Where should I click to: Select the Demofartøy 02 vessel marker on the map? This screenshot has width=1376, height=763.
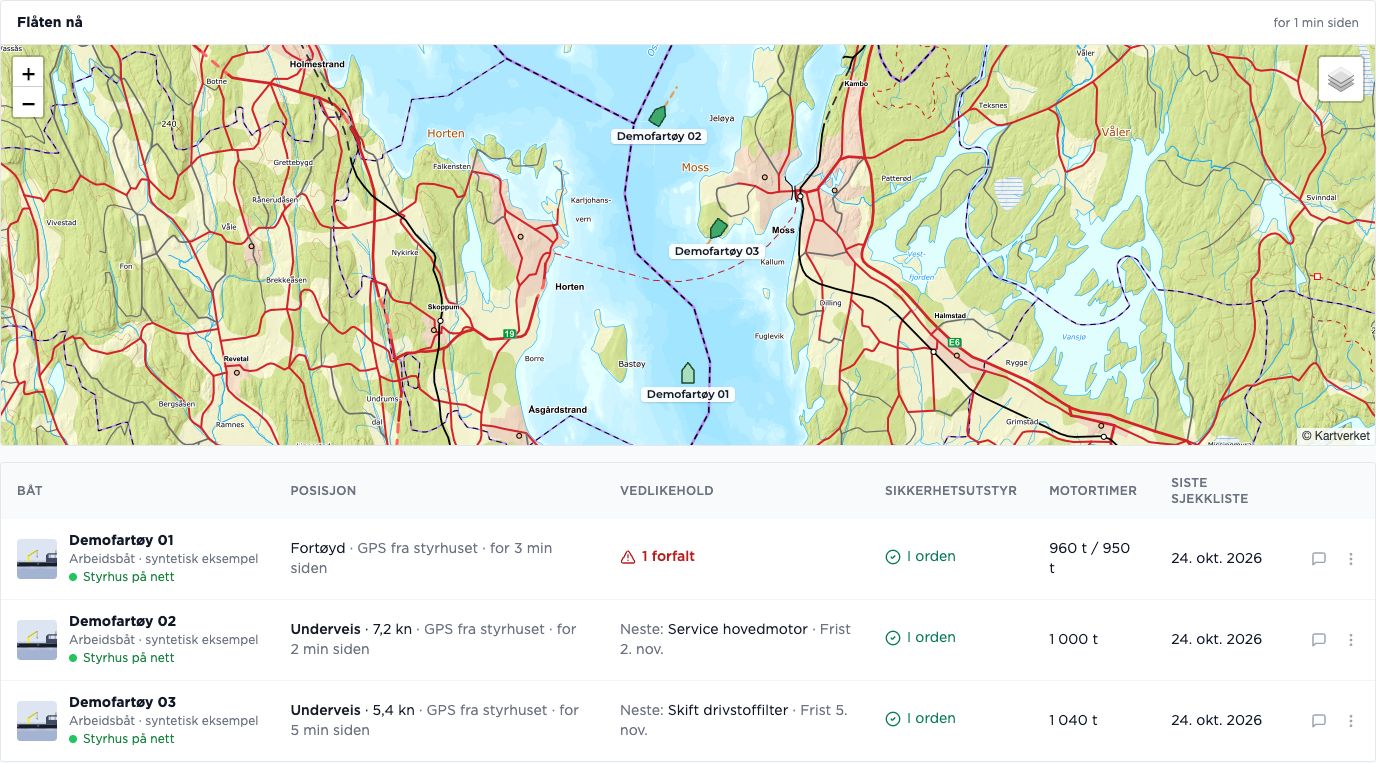[657, 116]
